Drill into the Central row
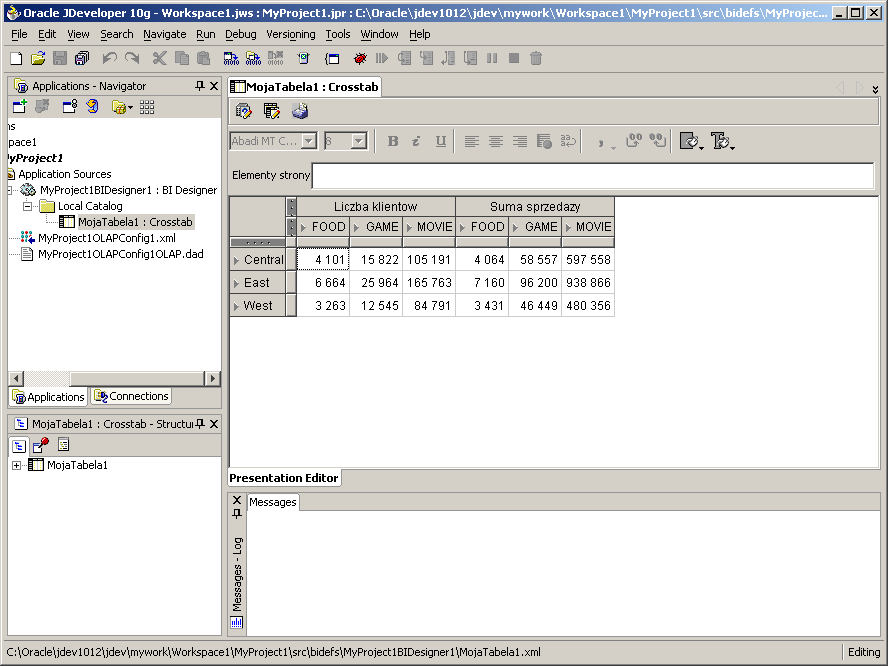This screenshot has width=888, height=666. pos(236,260)
